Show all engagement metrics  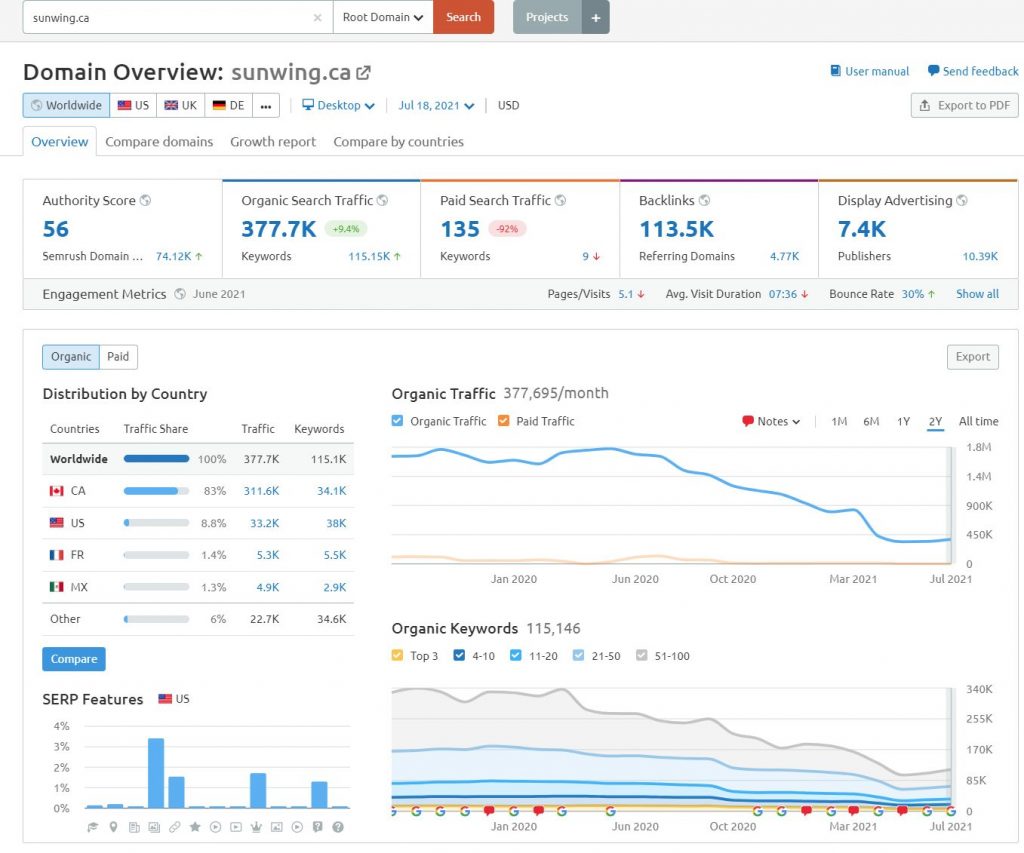pyautogui.click(x=978, y=294)
